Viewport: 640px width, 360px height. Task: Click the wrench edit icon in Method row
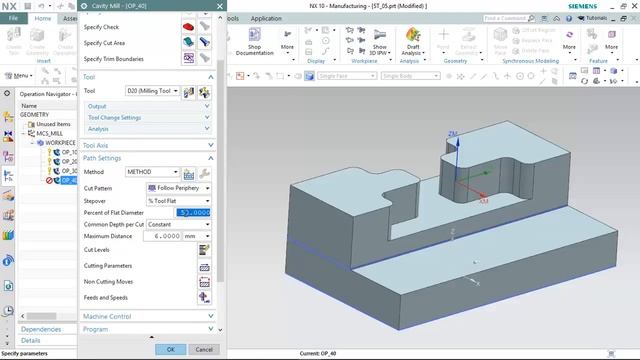[204, 174]
